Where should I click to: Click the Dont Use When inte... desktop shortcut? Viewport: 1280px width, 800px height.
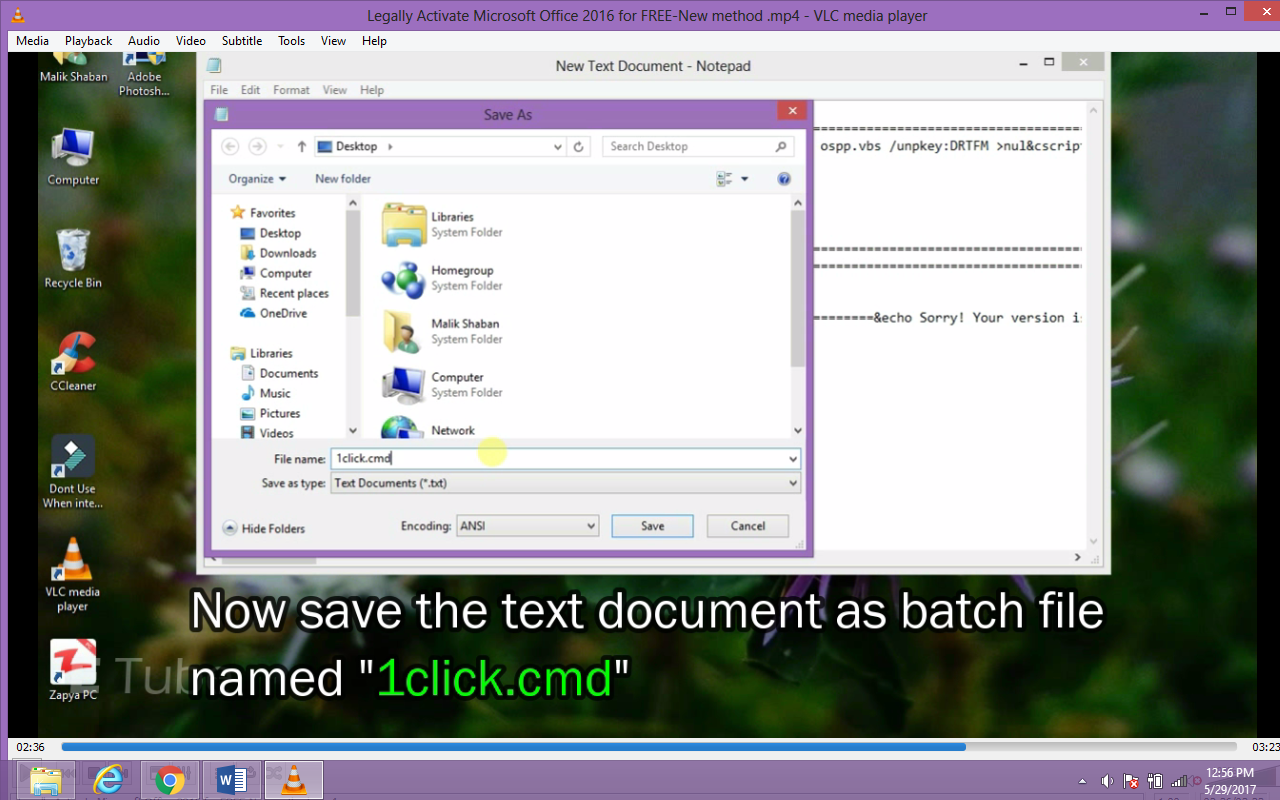(x=73, y=472)
